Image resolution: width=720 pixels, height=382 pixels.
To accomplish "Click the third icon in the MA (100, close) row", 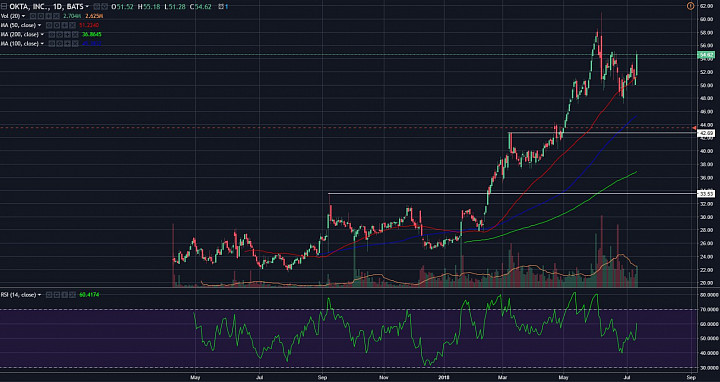I will (x=68, y=44).
